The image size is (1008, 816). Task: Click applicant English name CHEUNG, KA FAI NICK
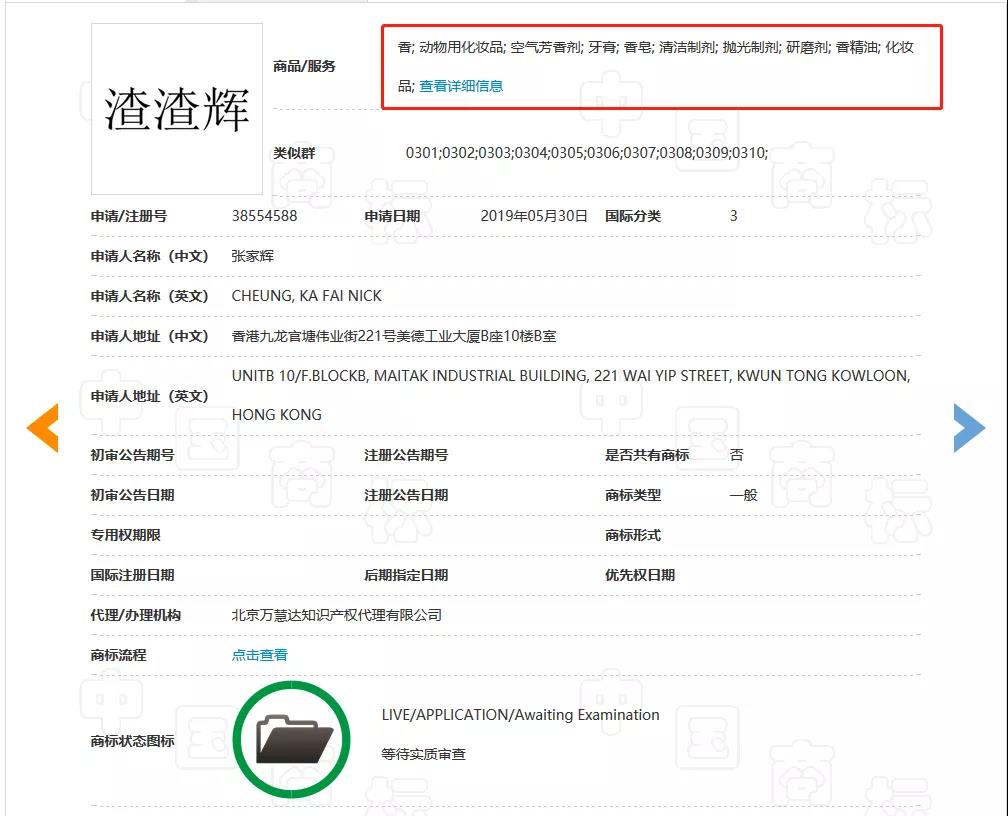[307, 296]
